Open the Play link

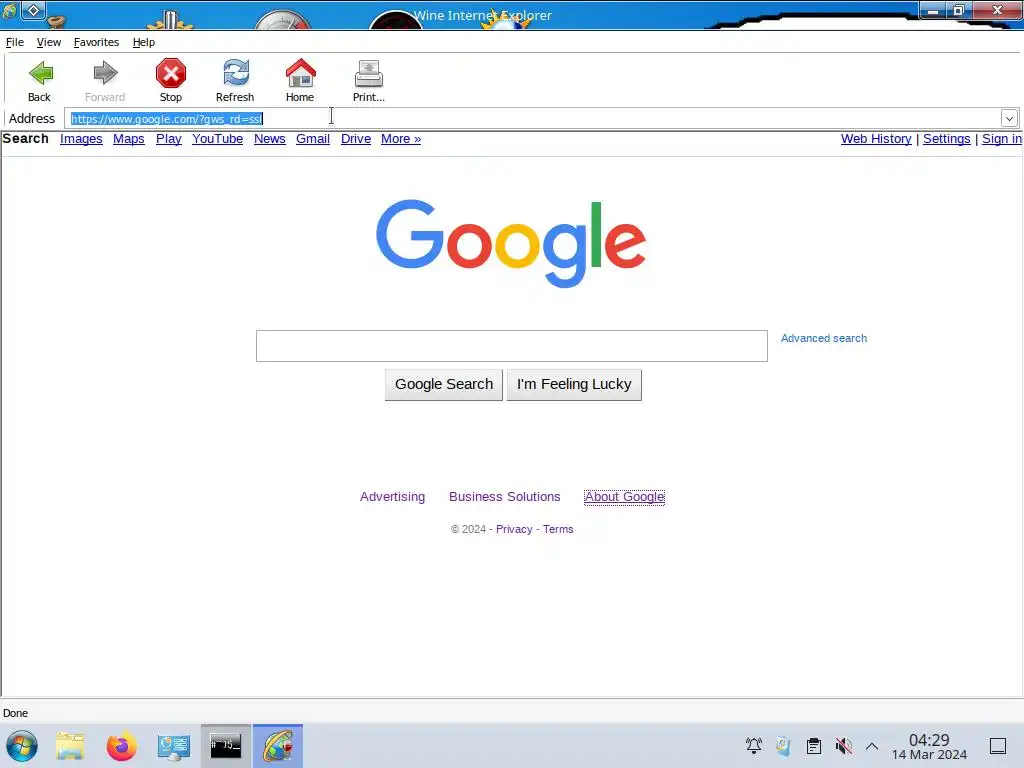(168, 139)
